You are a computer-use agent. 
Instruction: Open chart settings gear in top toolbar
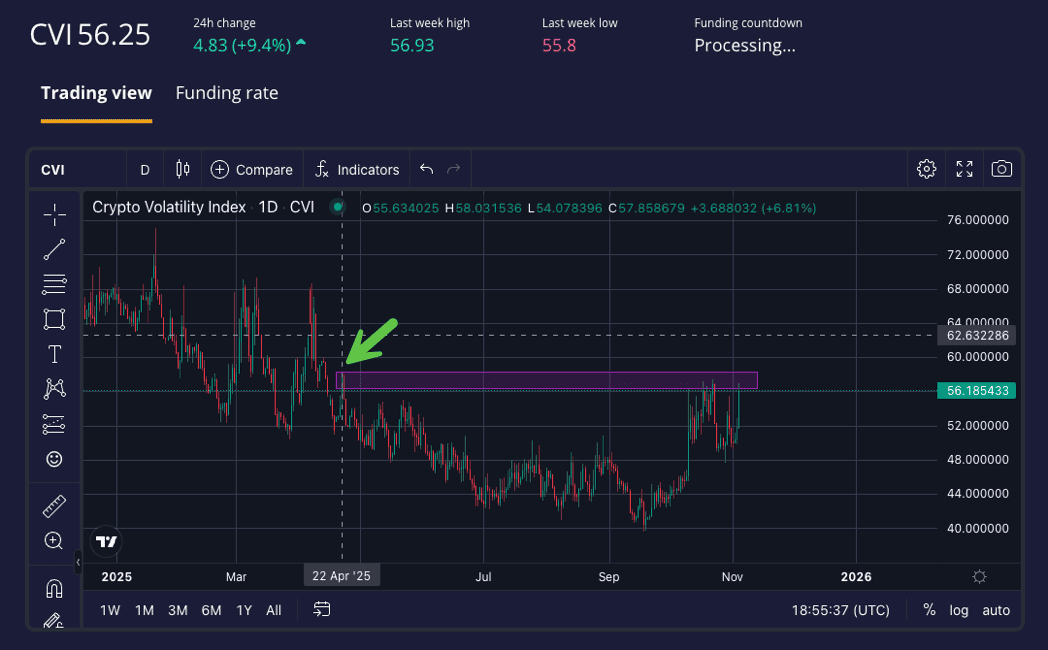(x=926, y=169)
